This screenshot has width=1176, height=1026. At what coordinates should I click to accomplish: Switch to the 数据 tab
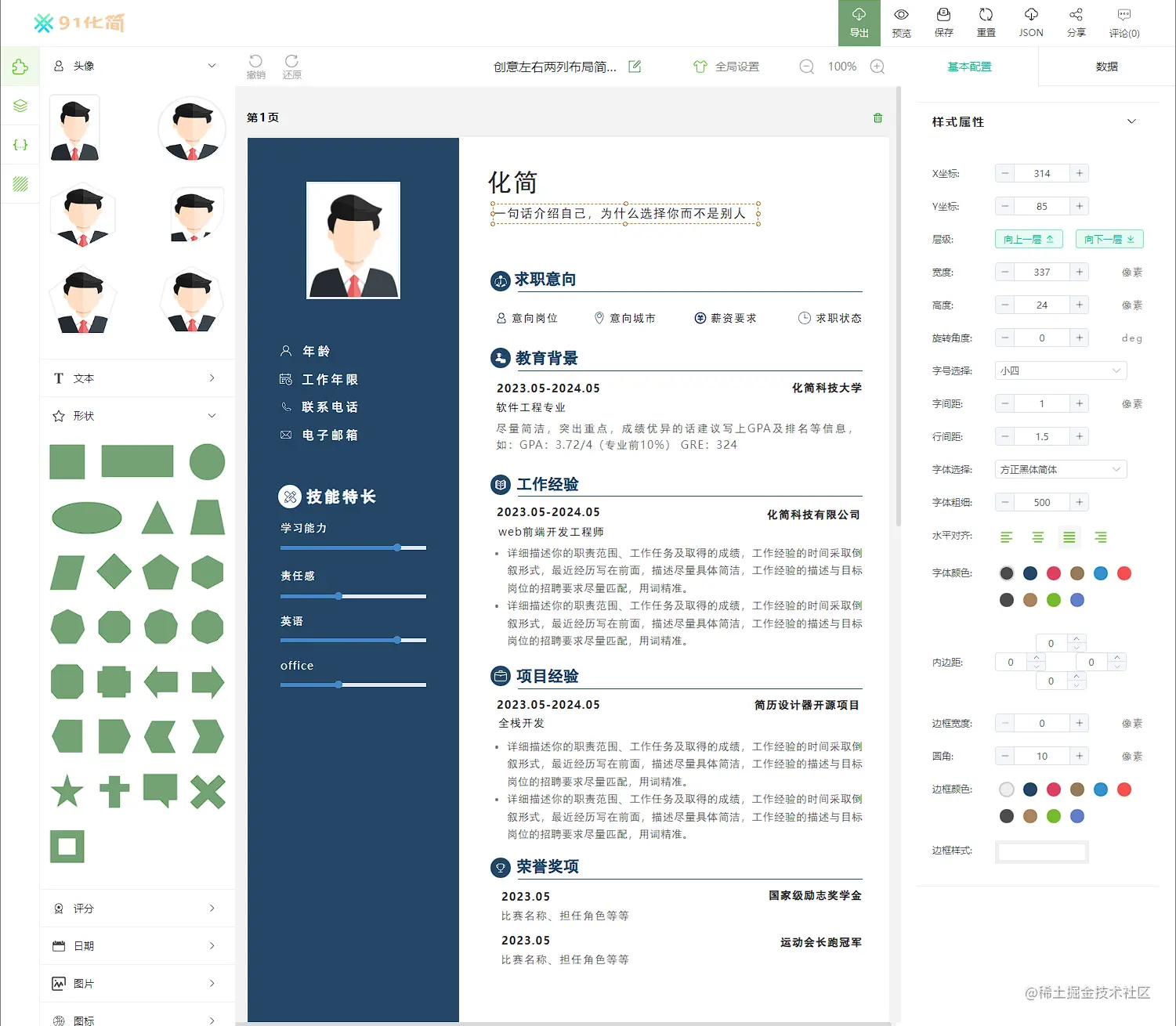pyautogui.click(x=1107, y=67)
